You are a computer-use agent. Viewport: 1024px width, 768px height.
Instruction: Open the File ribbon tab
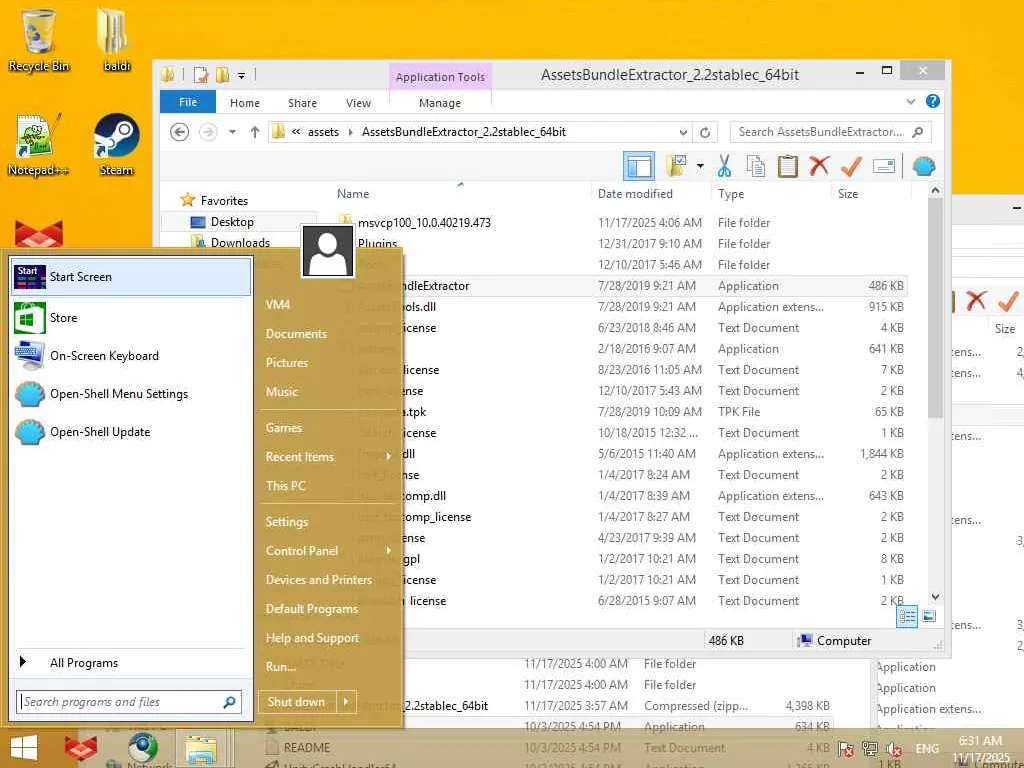(187, 102)
